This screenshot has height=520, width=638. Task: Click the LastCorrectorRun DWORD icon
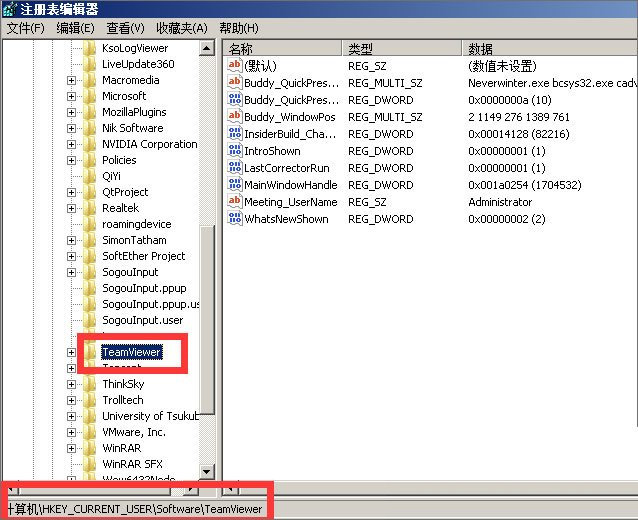(235, 168)
